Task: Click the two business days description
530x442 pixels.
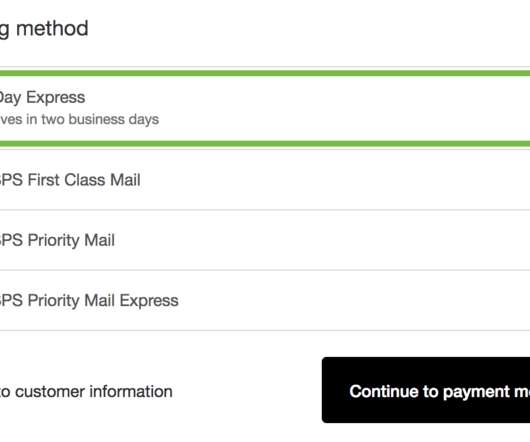Action: 79,120
